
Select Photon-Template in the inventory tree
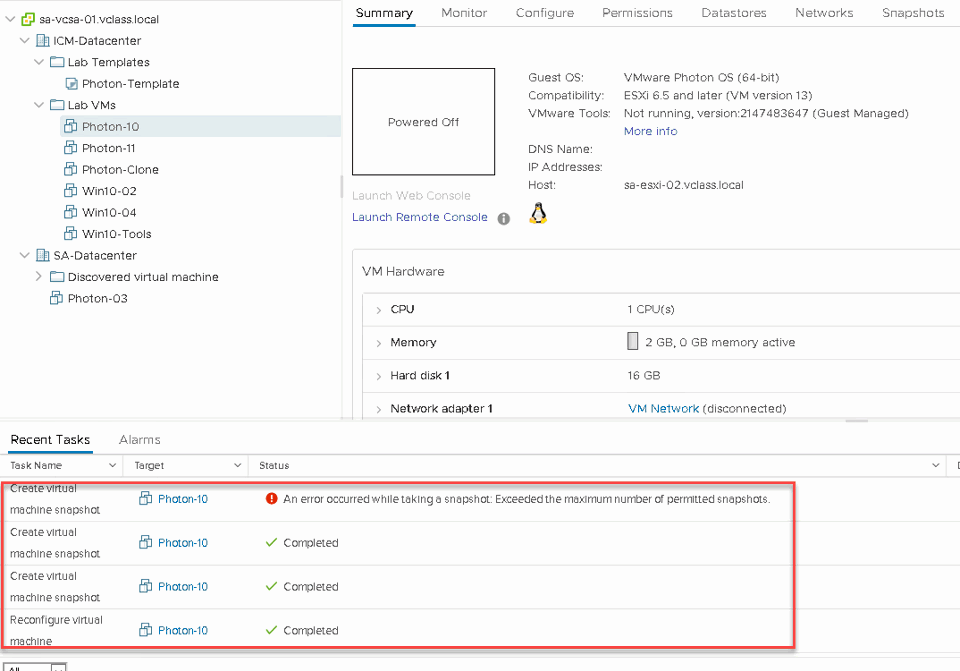coord(130,83)
